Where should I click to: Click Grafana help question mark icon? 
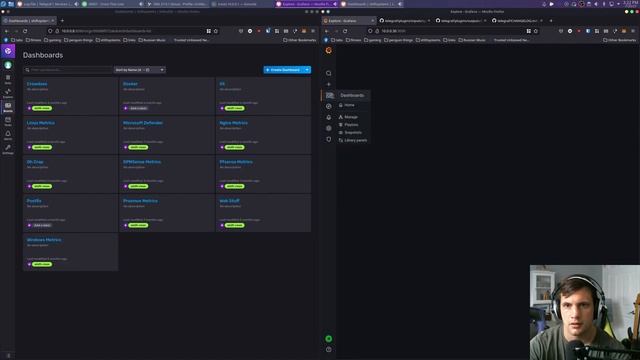click(x=329, y=349)
